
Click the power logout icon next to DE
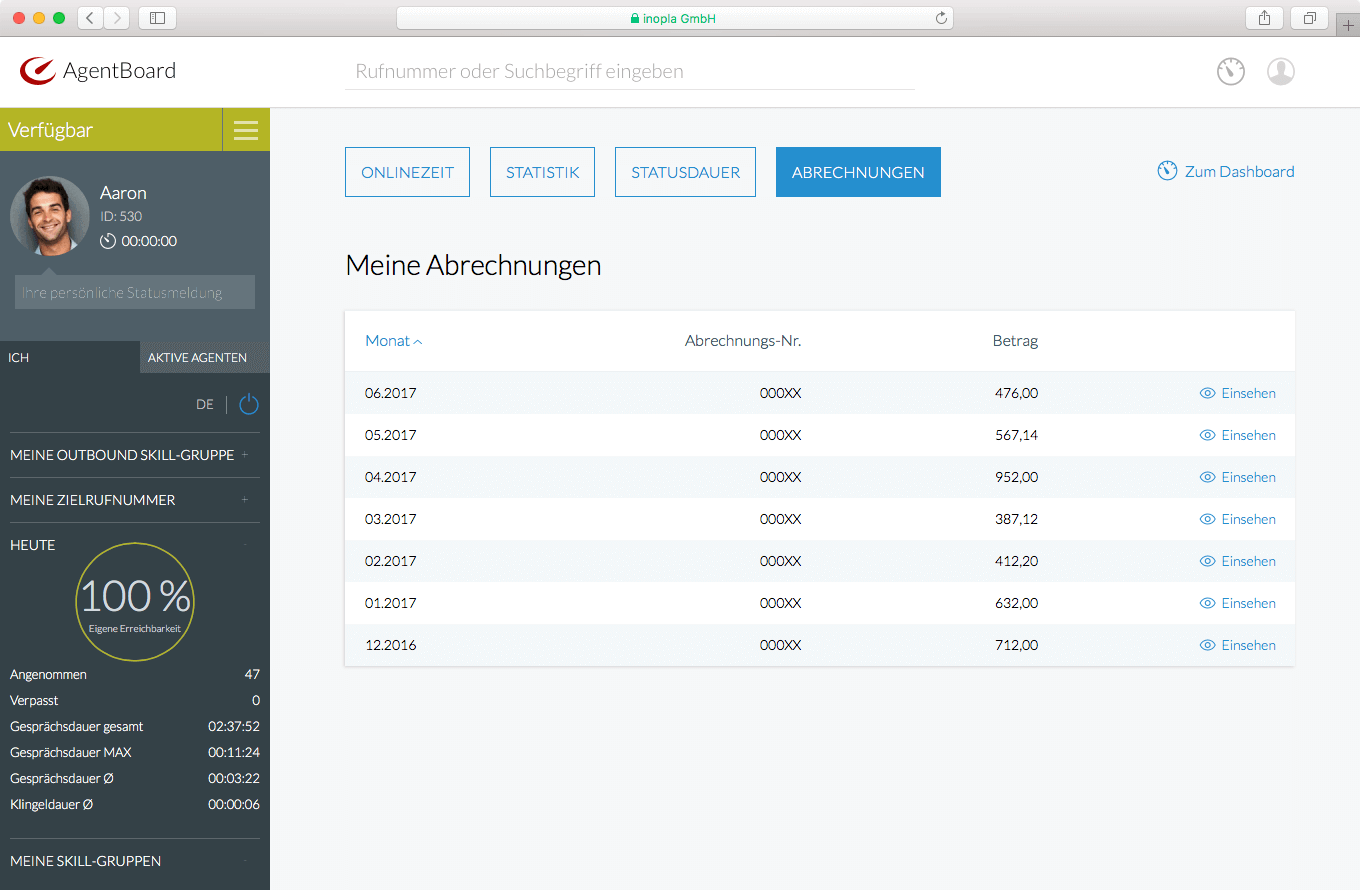(249, 404)
